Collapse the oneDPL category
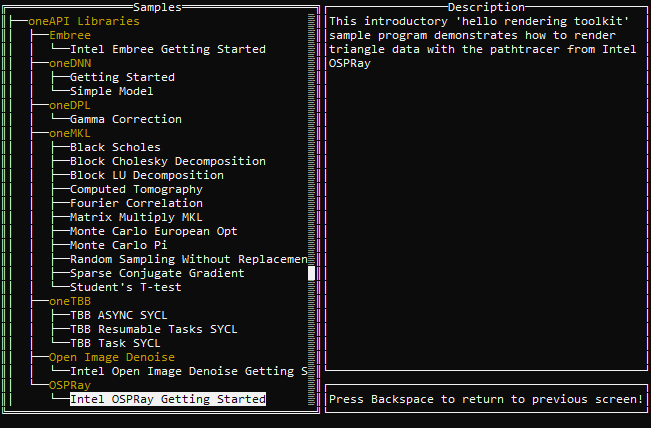651x428 pixels. click(x=70, y=105)
